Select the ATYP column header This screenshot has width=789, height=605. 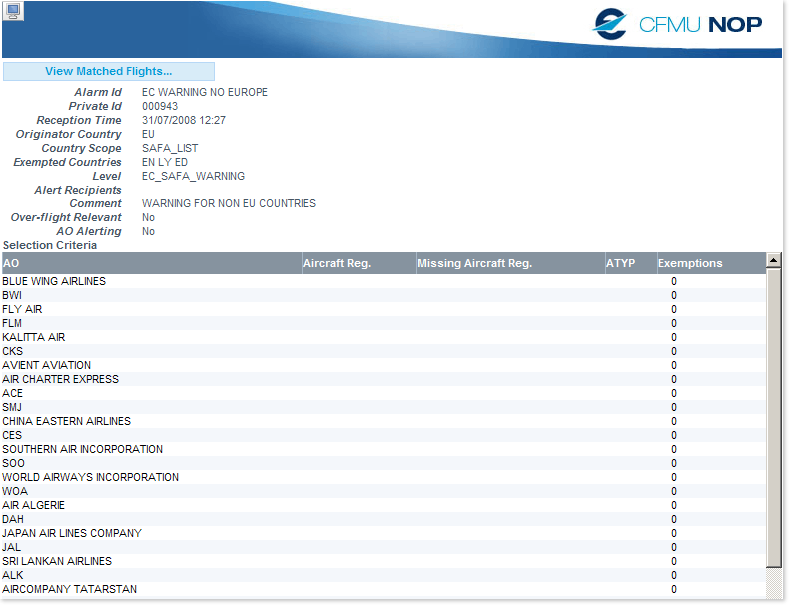coord(628,263)
